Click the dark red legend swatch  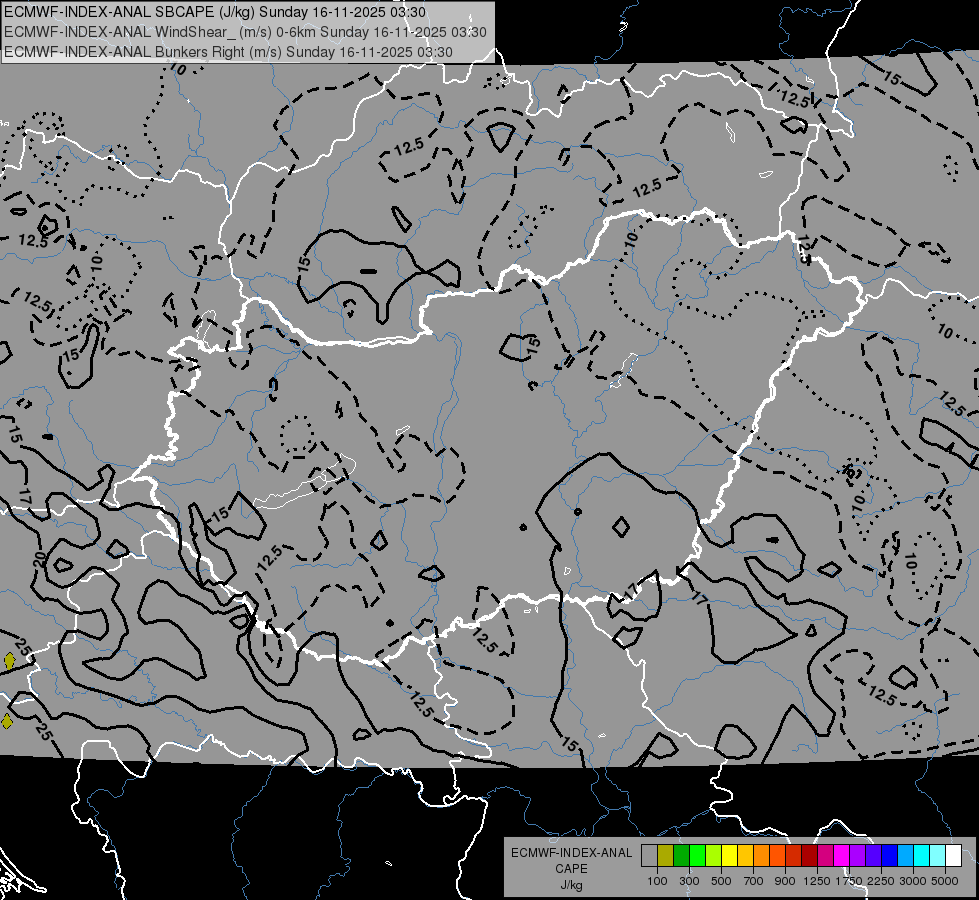coord(810,856)
